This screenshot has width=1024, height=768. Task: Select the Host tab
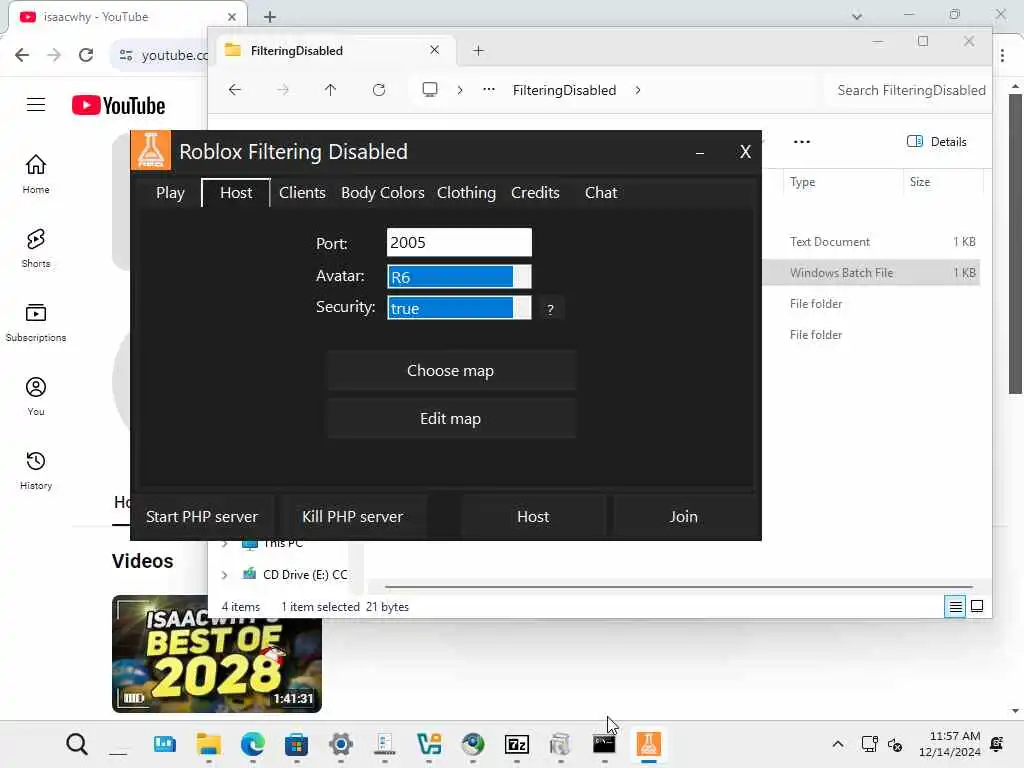click(x=236, y=193)
